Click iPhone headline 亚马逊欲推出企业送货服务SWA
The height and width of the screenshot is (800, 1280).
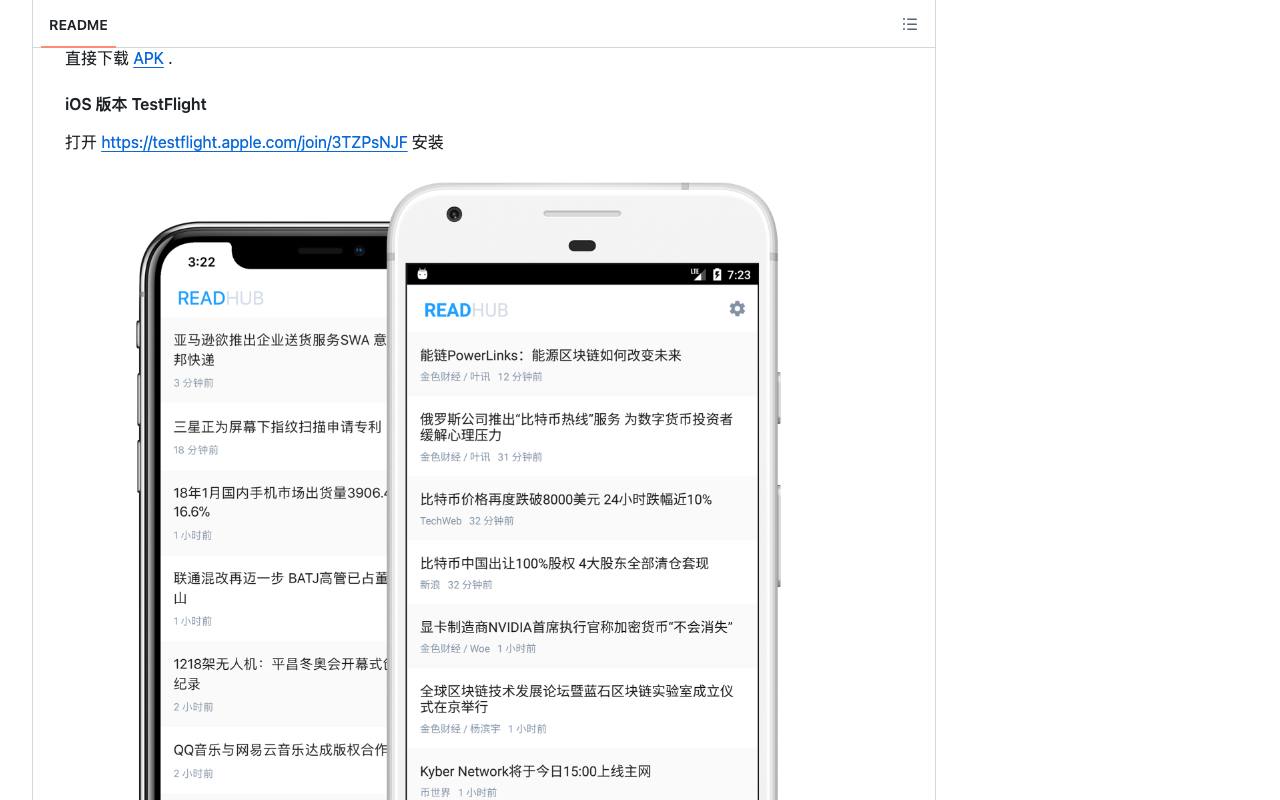tap(280, 349)
